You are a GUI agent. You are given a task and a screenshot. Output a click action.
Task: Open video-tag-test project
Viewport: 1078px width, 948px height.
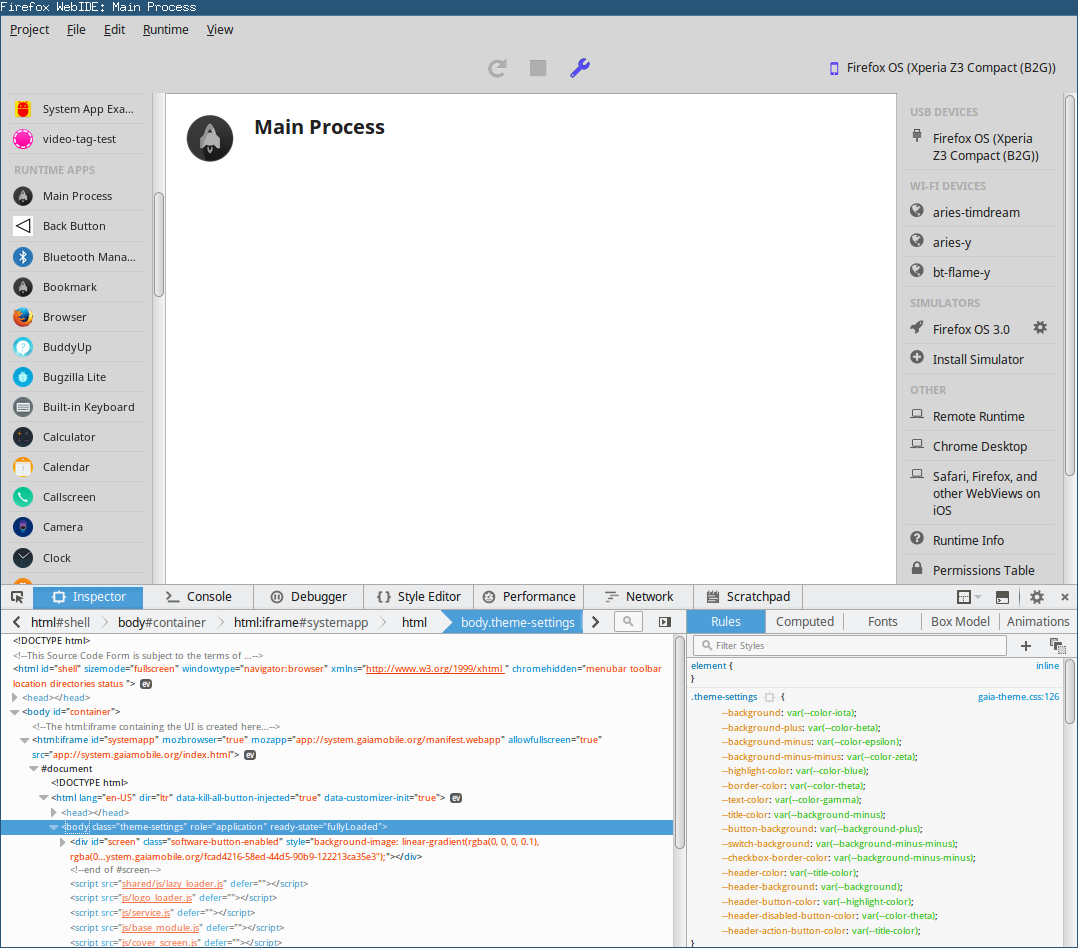point(78,139)
